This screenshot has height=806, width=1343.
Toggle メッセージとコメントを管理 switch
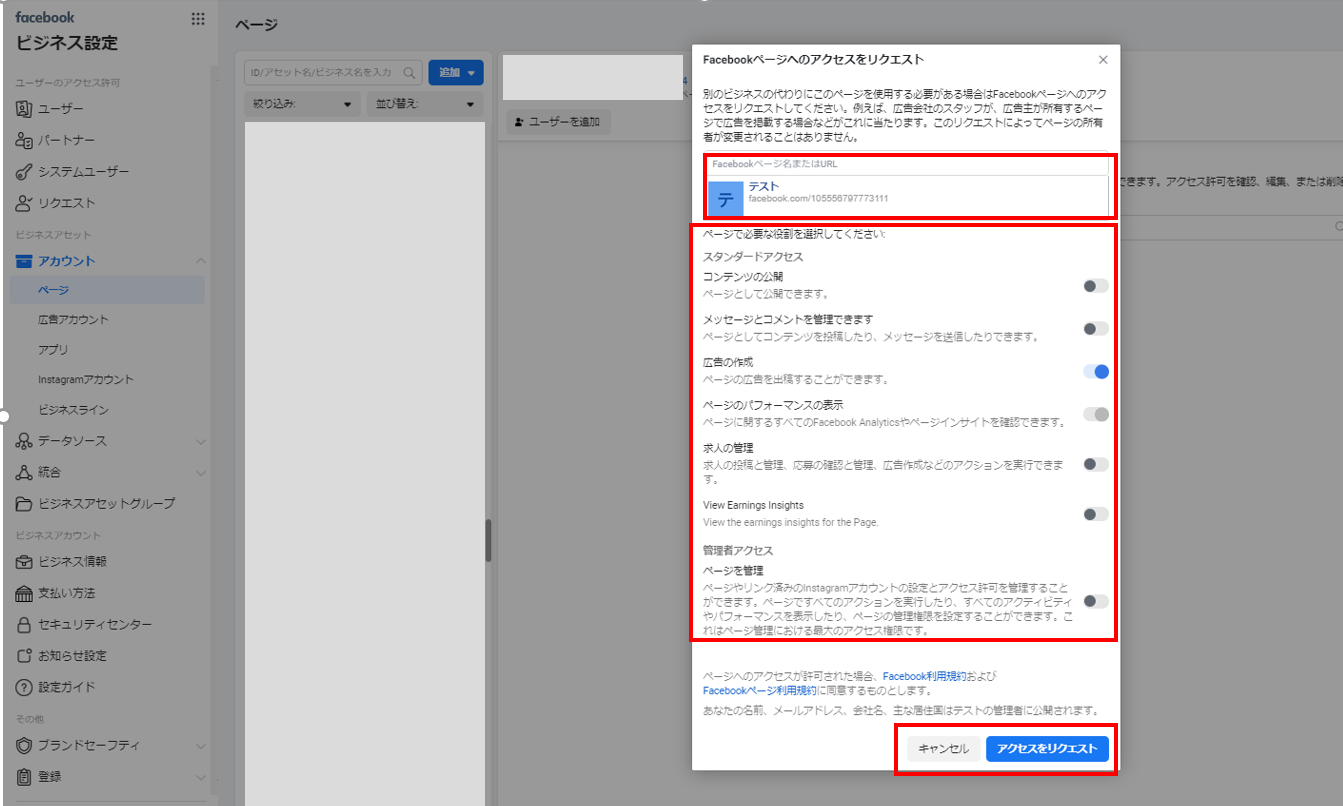[x=1096, y=328]
